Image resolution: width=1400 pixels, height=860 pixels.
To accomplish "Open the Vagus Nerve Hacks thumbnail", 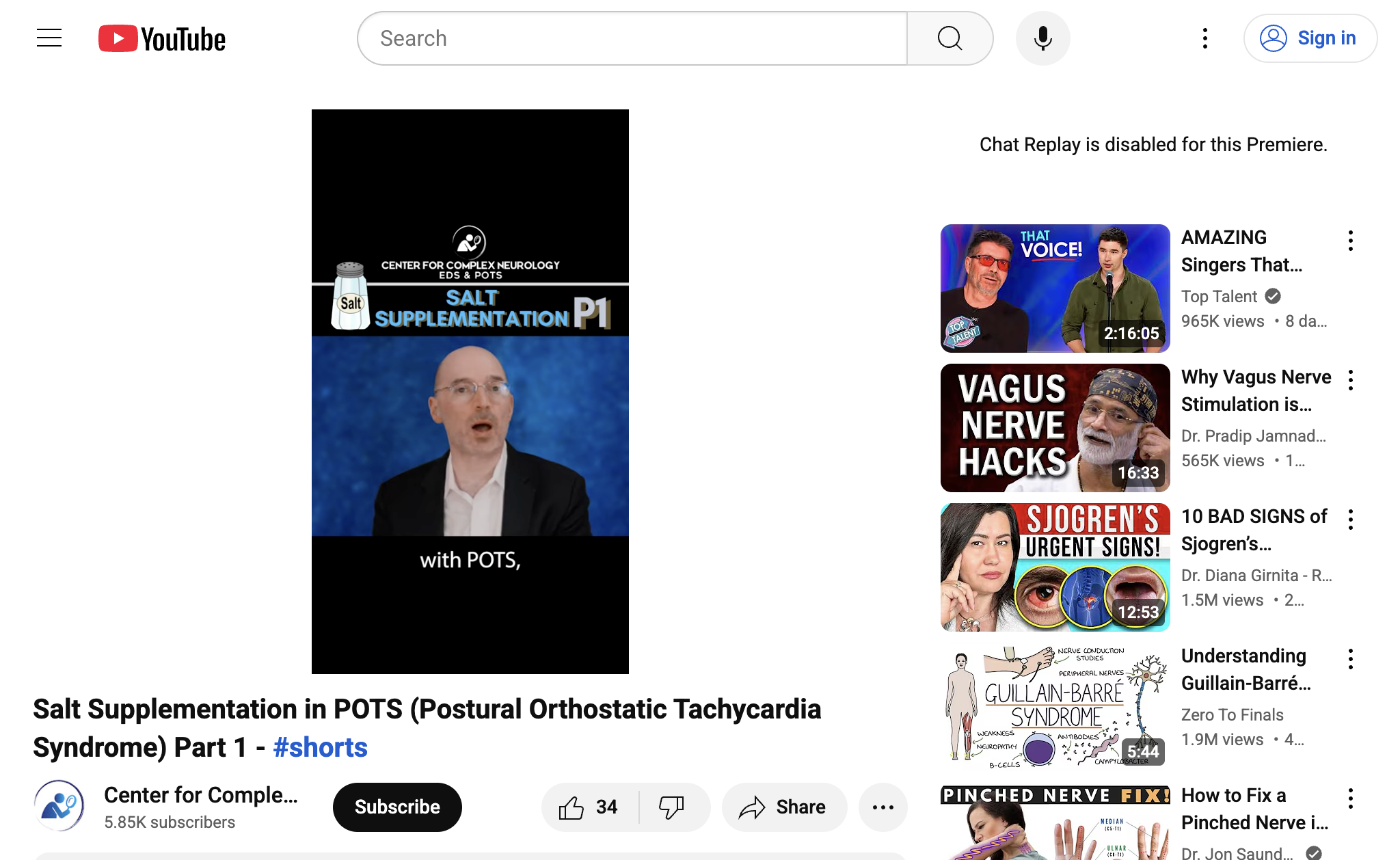I will tap(1055, 427).
